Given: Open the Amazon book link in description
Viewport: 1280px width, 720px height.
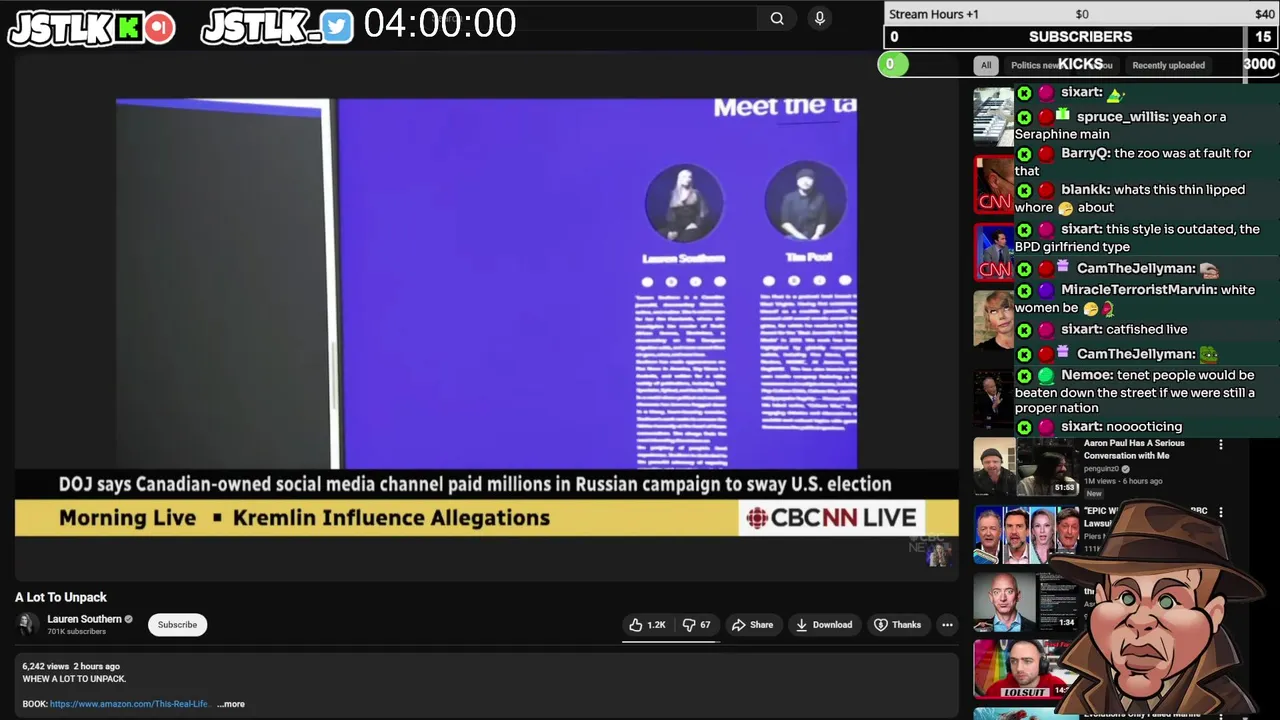Looking at the screenshot, I should pos(129,704).
